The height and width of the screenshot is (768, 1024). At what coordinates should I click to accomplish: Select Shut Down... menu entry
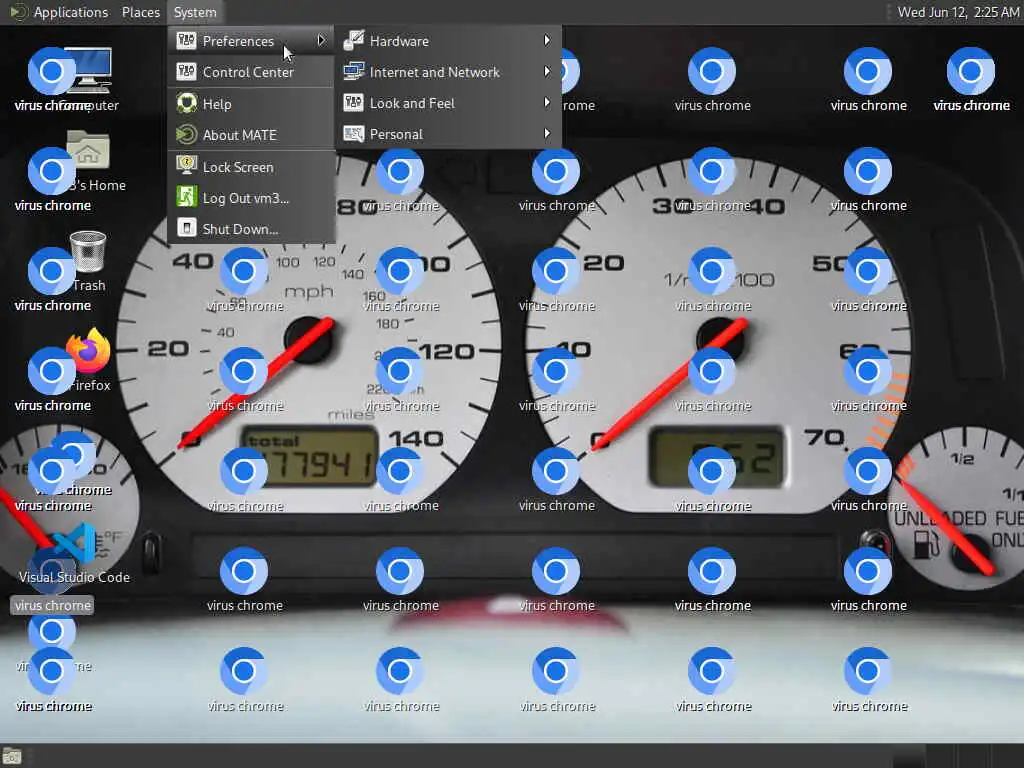click(x=251, y=229)
